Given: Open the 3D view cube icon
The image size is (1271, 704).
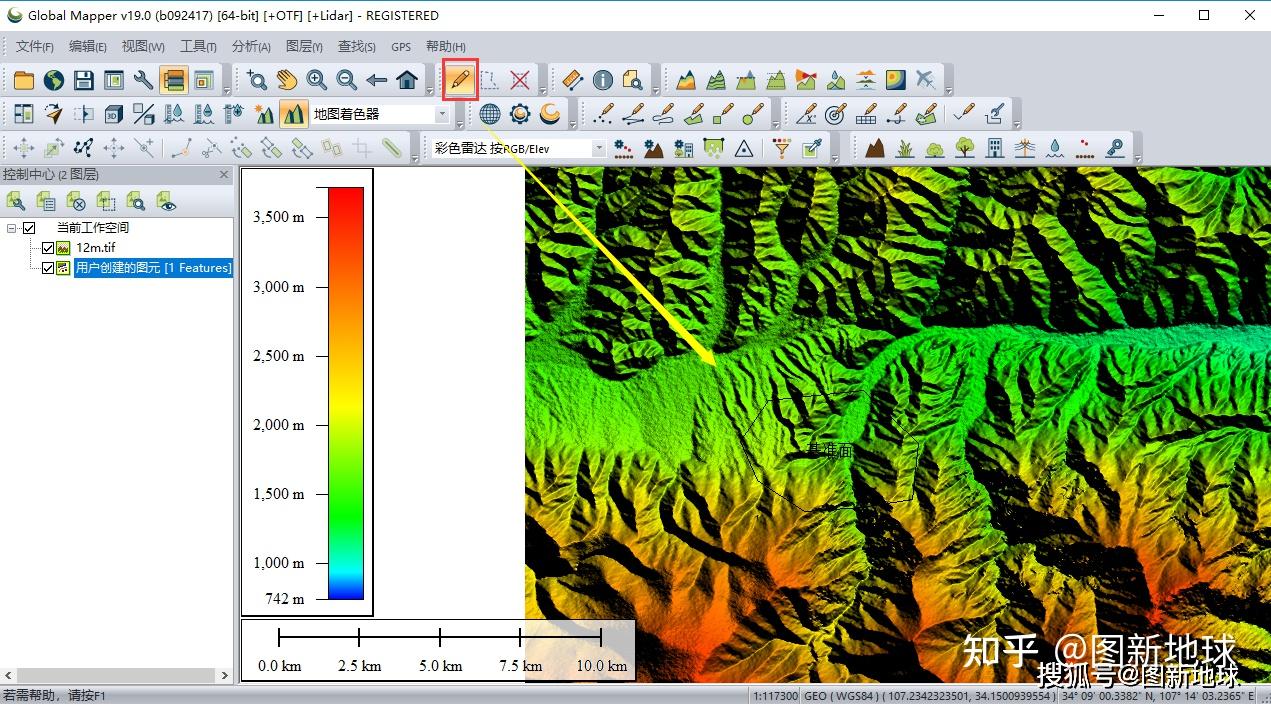Looking at the screenshot, I should click(114, 114).
